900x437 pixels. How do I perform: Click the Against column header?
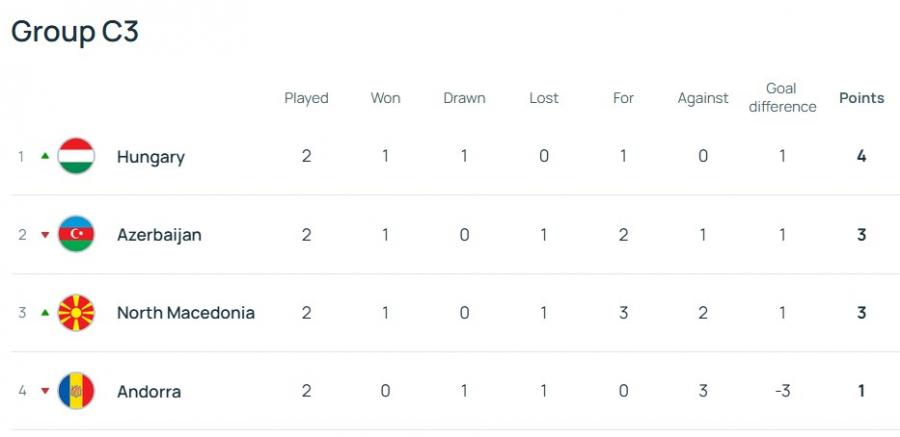[x=703, y=98]
